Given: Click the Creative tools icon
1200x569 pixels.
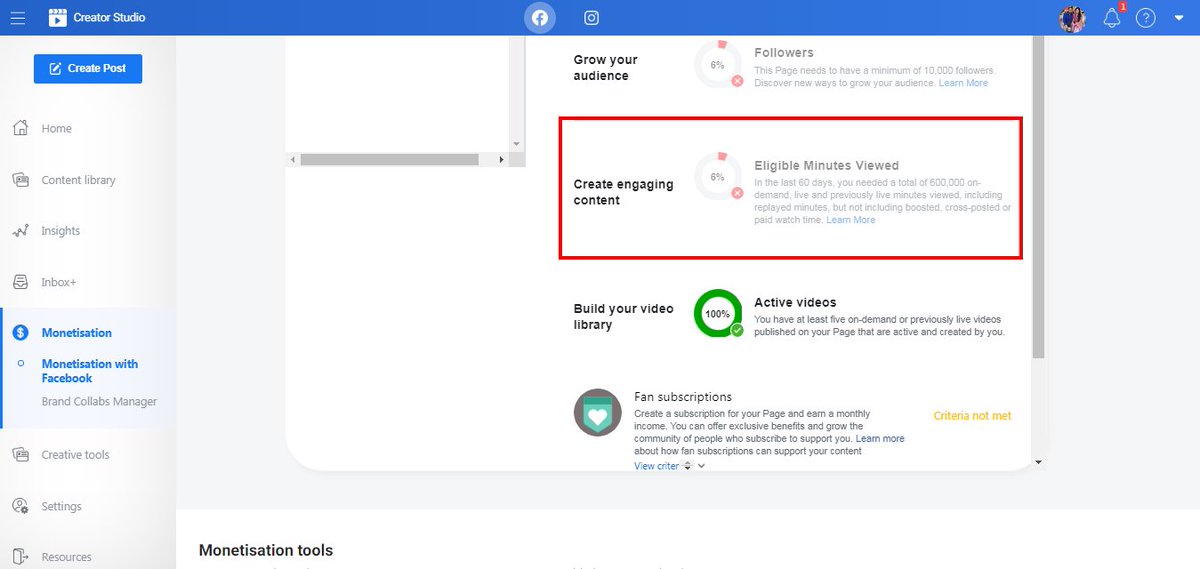Looking at the screenshot, I should pos(20,455).
